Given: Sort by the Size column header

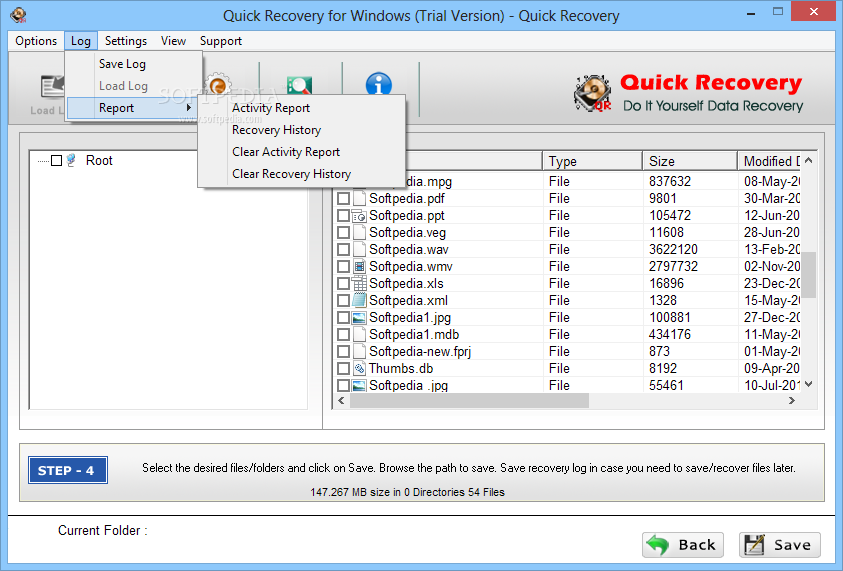Looking at the screenshot, I should 690,161.
